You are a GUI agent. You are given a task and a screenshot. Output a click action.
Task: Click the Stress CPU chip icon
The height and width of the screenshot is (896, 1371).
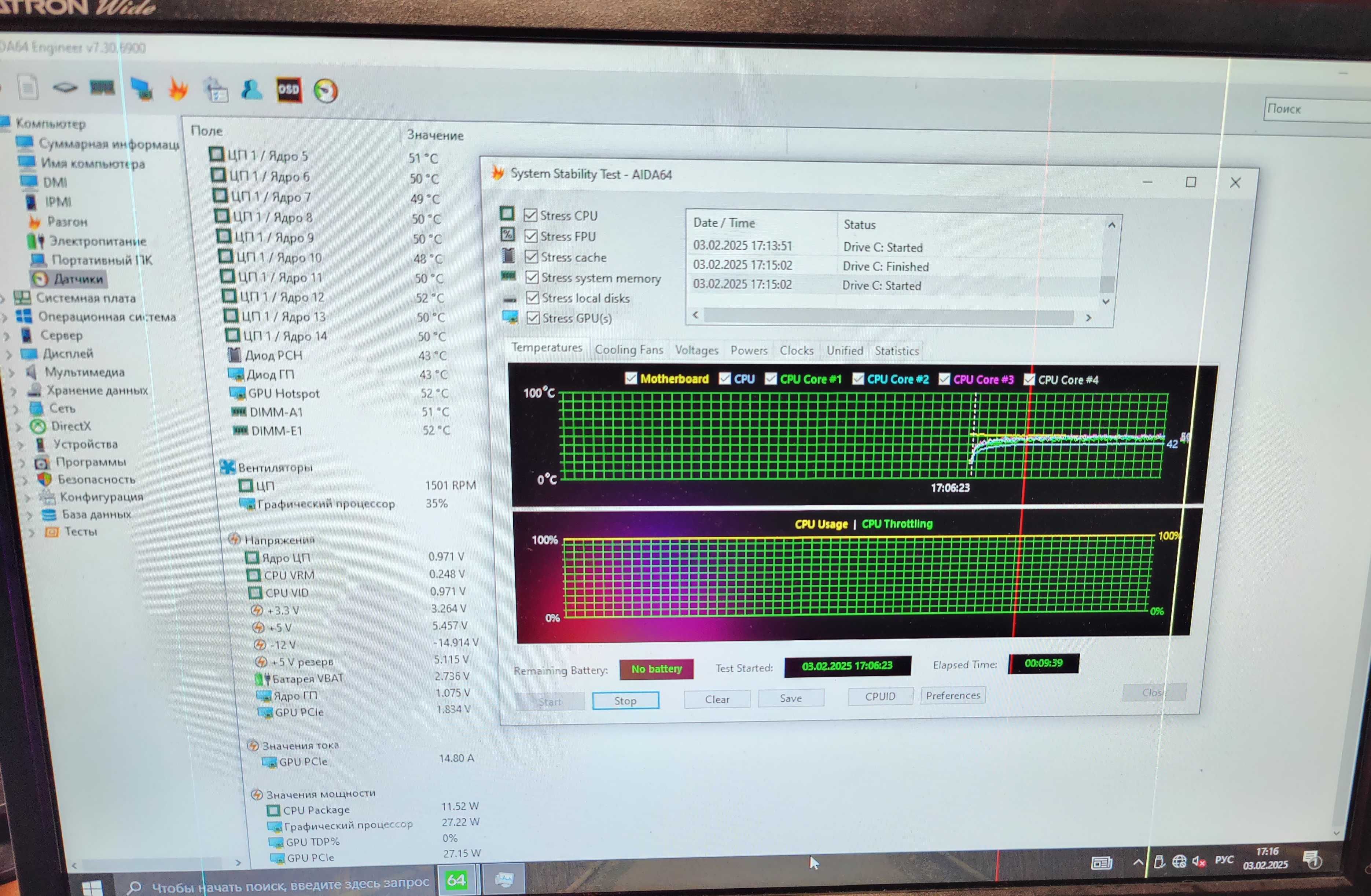(x=507, y=214)
